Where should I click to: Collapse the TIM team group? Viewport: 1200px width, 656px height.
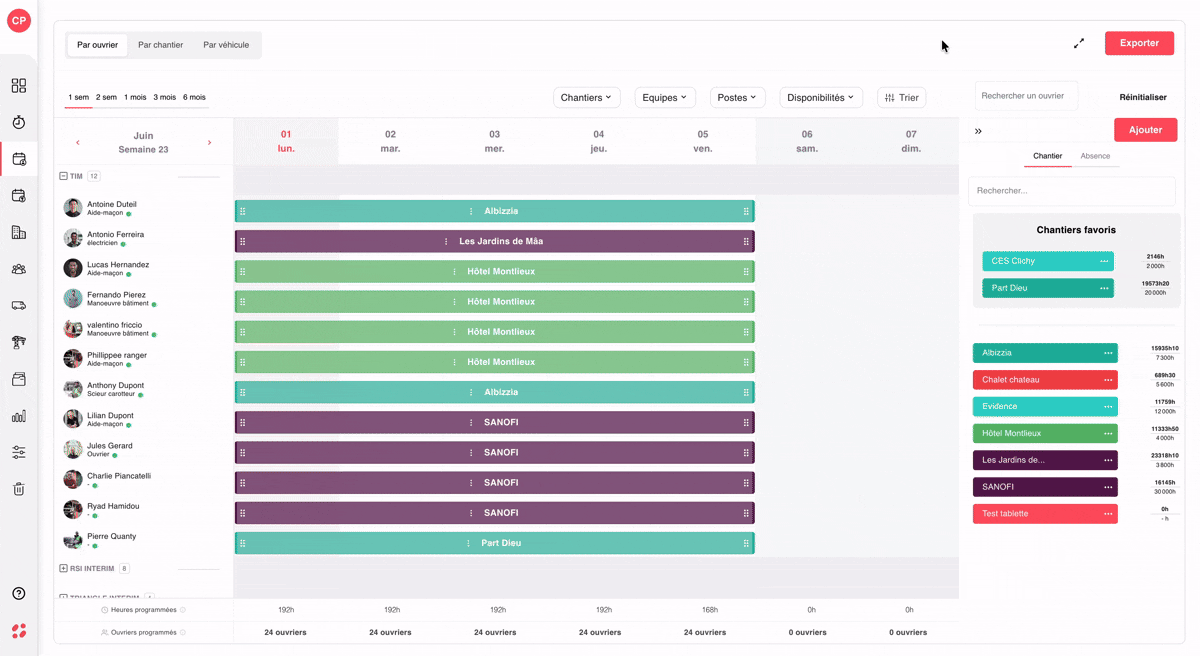click(x=63, y=176)
